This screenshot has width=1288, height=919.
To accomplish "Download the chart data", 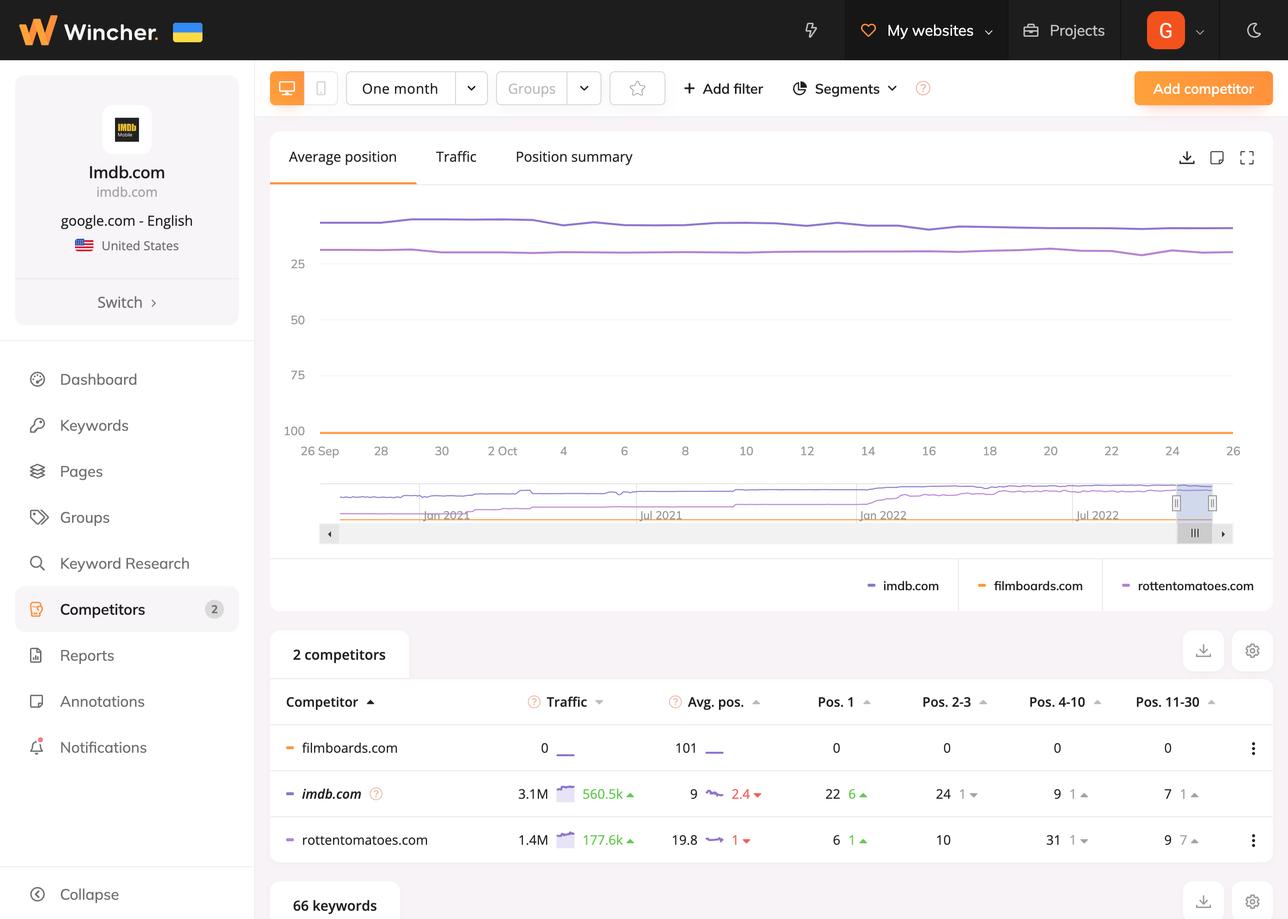I will pyautogui.click(x=1186, y=158).
